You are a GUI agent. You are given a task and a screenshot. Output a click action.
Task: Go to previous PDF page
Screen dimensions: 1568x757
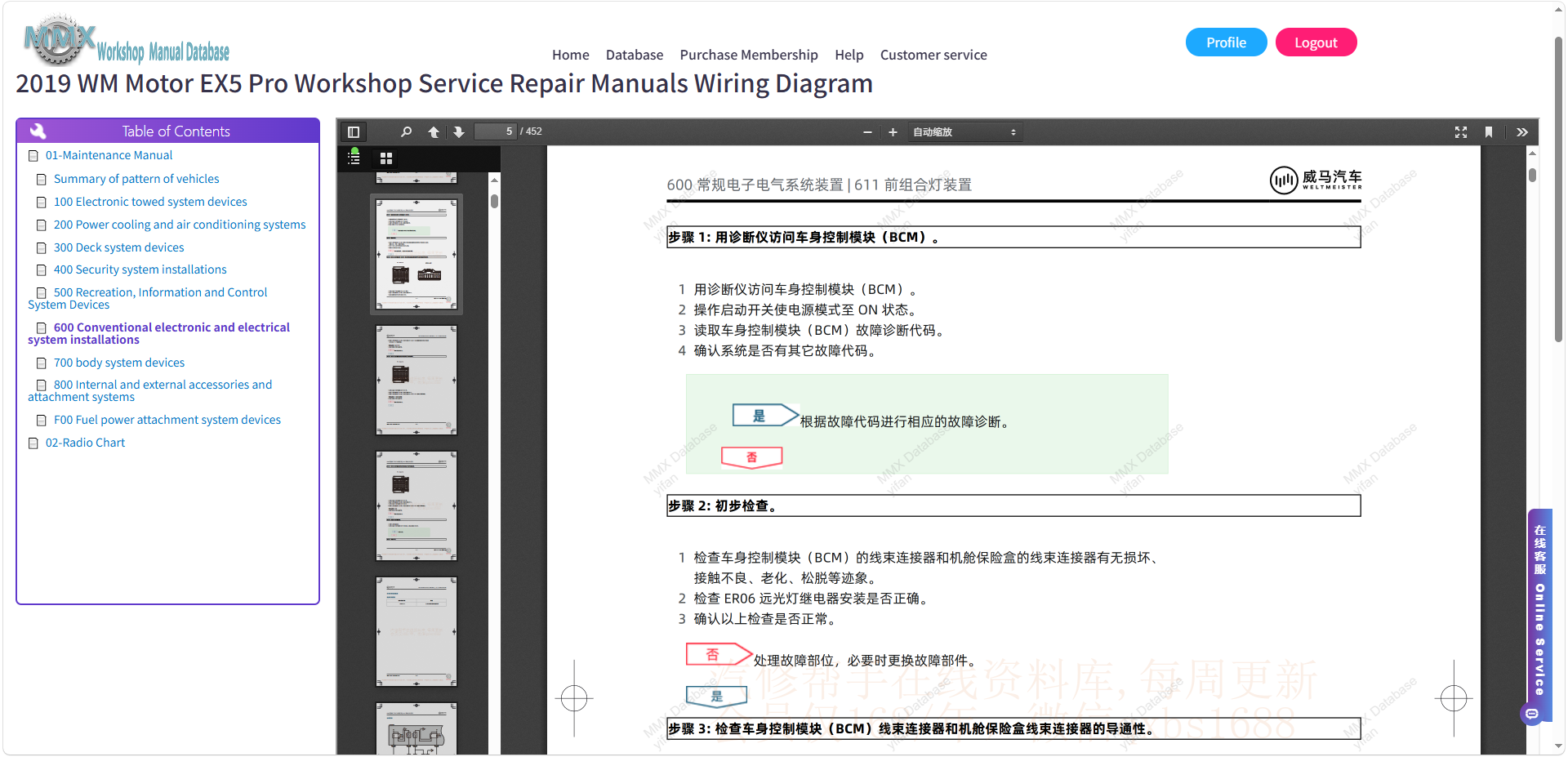point(434,131)
